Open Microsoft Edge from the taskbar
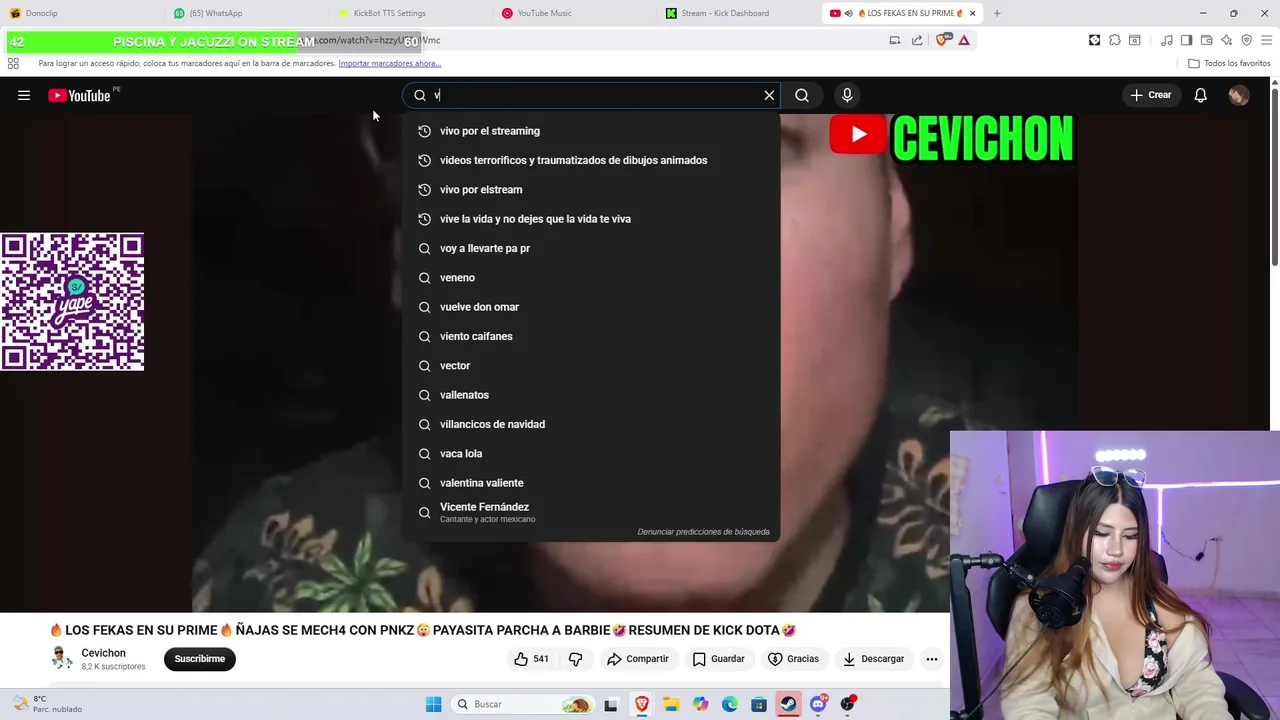1280x720 pixels. (x=730, y=704)
